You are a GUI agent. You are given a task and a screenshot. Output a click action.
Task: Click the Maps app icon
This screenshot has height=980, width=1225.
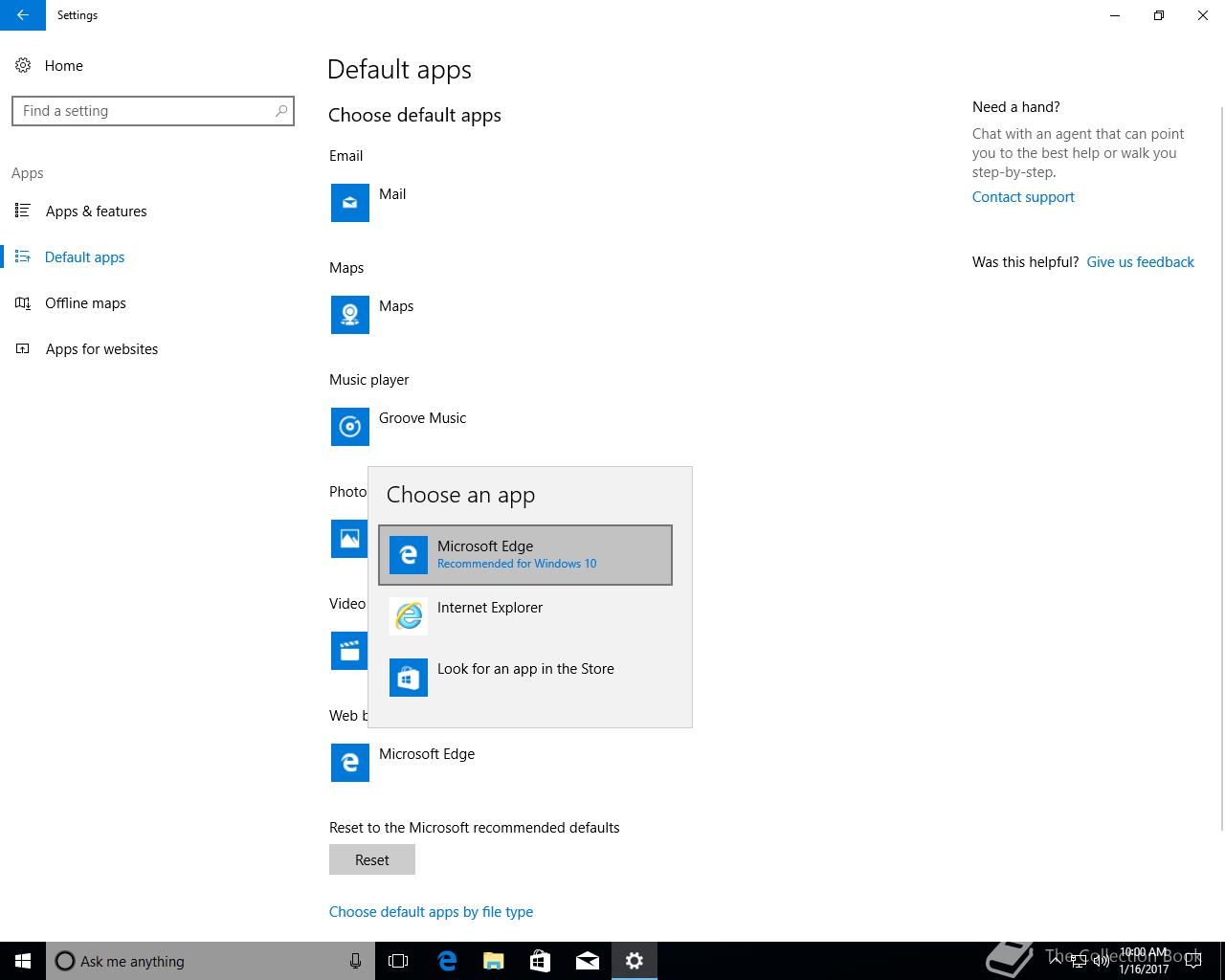[x=350, y=315]
